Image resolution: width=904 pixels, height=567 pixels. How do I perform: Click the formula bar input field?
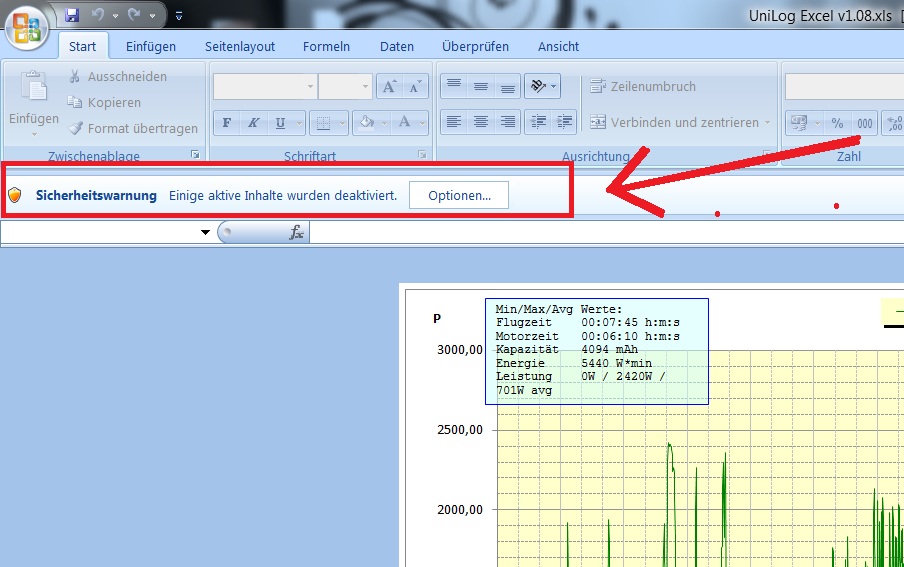coord(600,232)
